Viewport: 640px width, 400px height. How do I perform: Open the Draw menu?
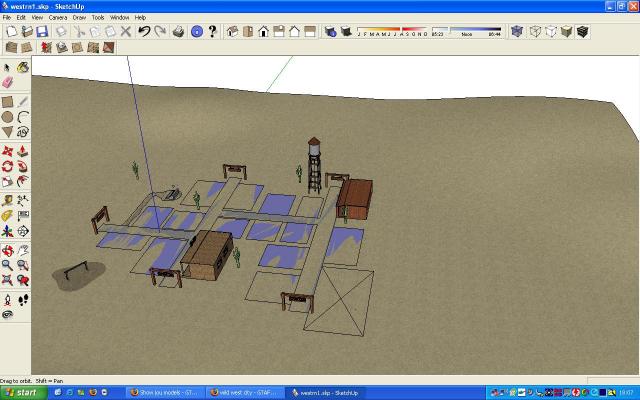pyautogui.click(x=80, y=17)
